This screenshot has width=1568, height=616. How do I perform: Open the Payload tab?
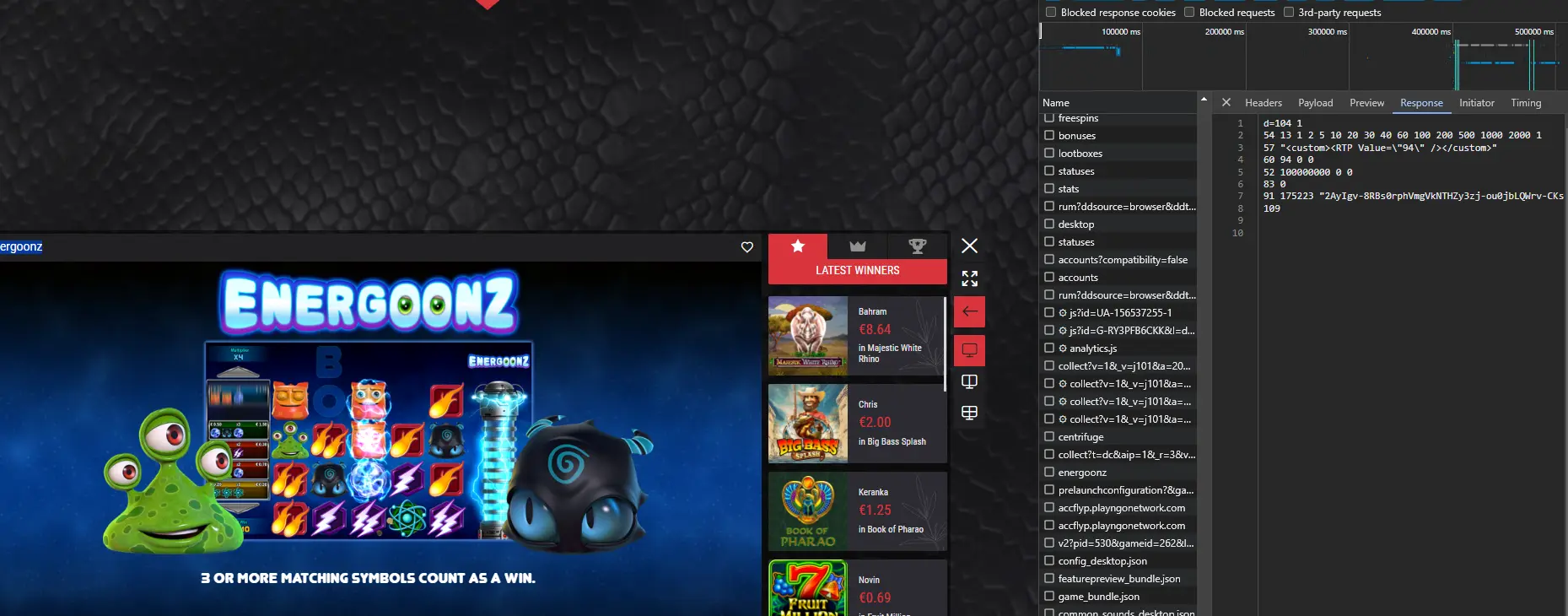pyautogui.click(x=1316, y=103)
